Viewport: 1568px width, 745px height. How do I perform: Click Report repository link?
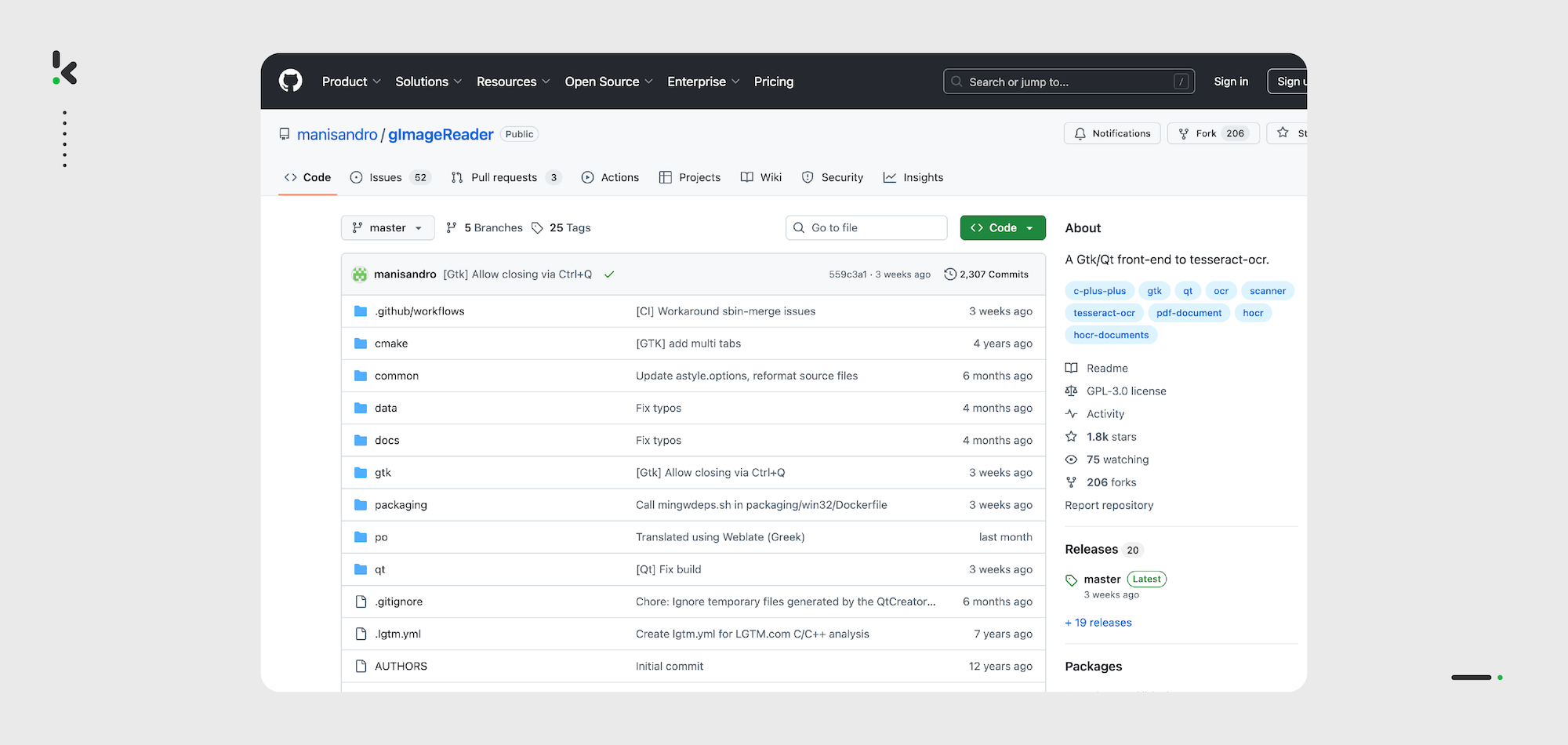coord(1109,505)
